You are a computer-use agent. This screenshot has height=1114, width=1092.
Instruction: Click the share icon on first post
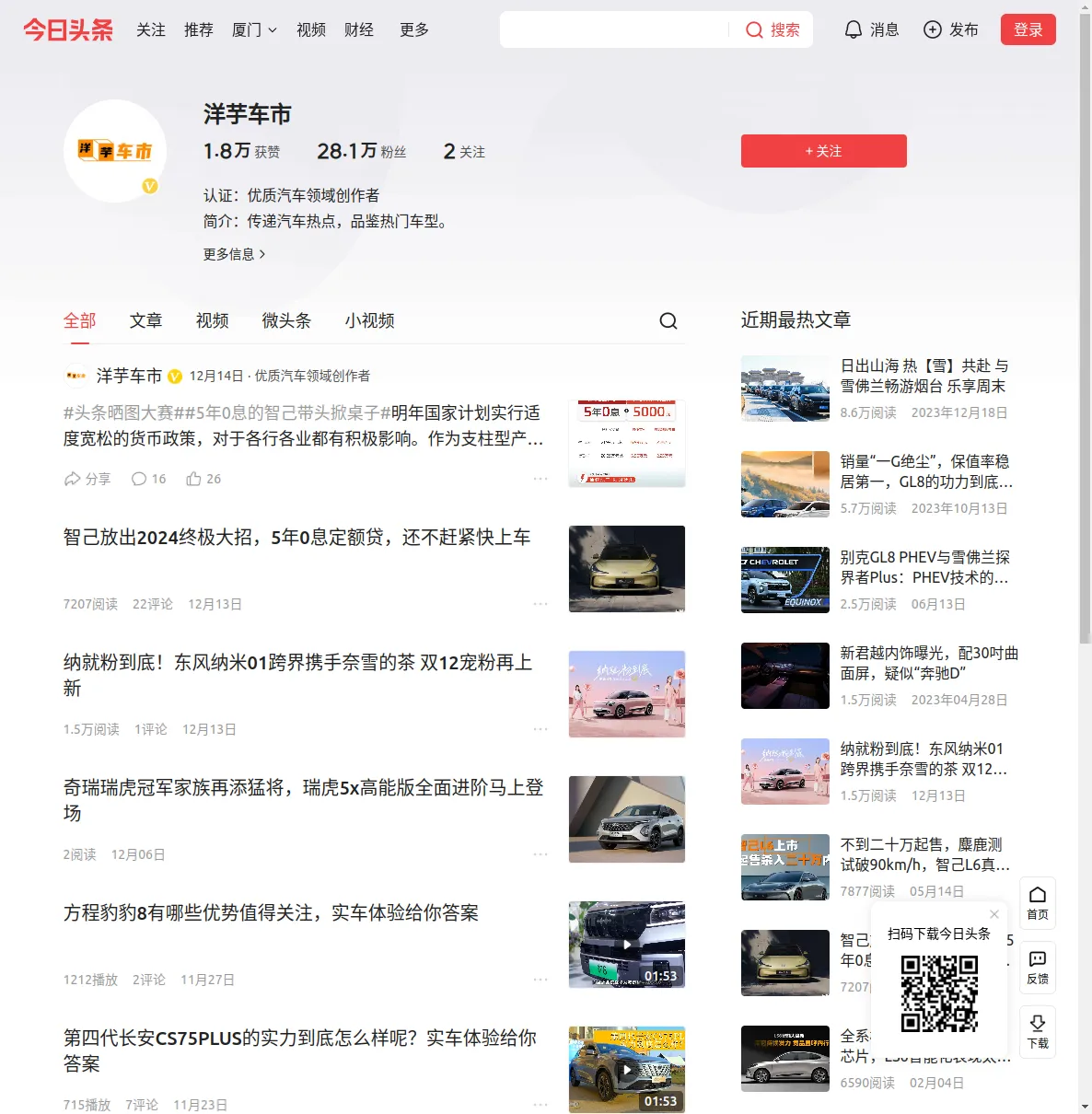pyautogui.click(x=72, y=479)
